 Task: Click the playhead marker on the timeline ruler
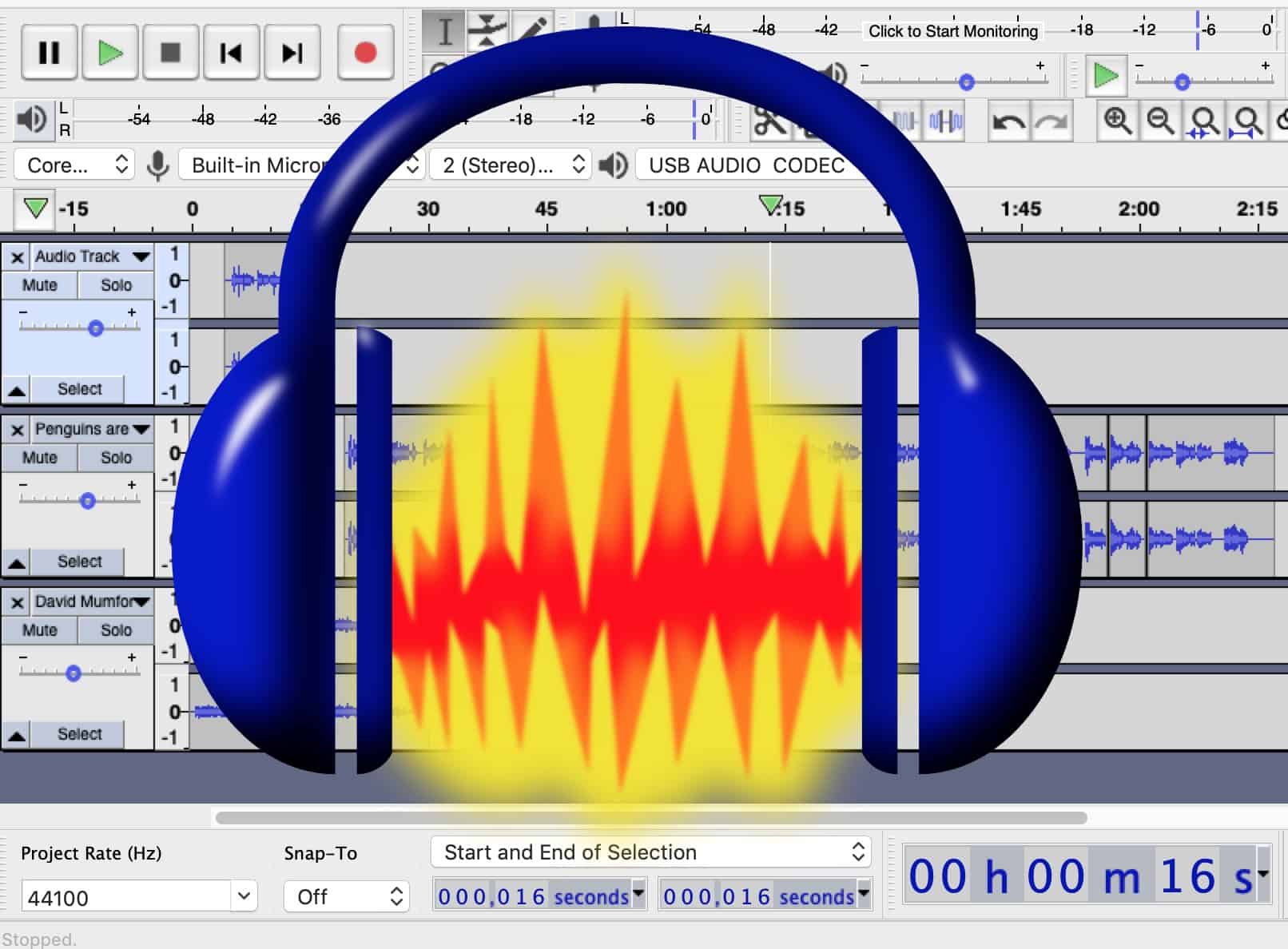click(770, 205)
